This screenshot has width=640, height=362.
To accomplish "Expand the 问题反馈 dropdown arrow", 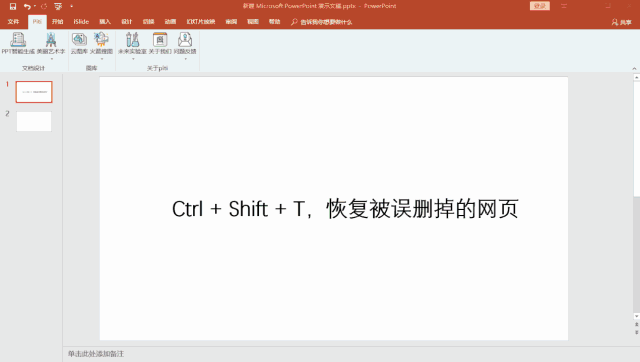I will (x=185, y=59).
